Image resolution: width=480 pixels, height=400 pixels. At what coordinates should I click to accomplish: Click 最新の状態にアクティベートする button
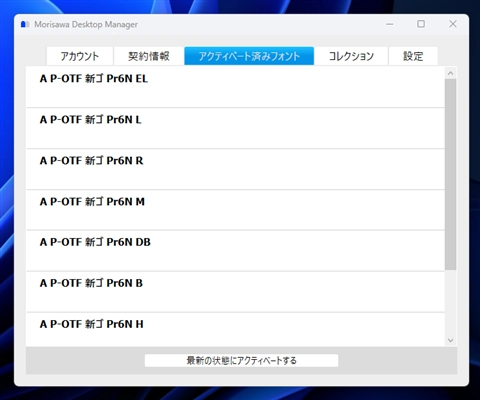click(x=241, y=360)
